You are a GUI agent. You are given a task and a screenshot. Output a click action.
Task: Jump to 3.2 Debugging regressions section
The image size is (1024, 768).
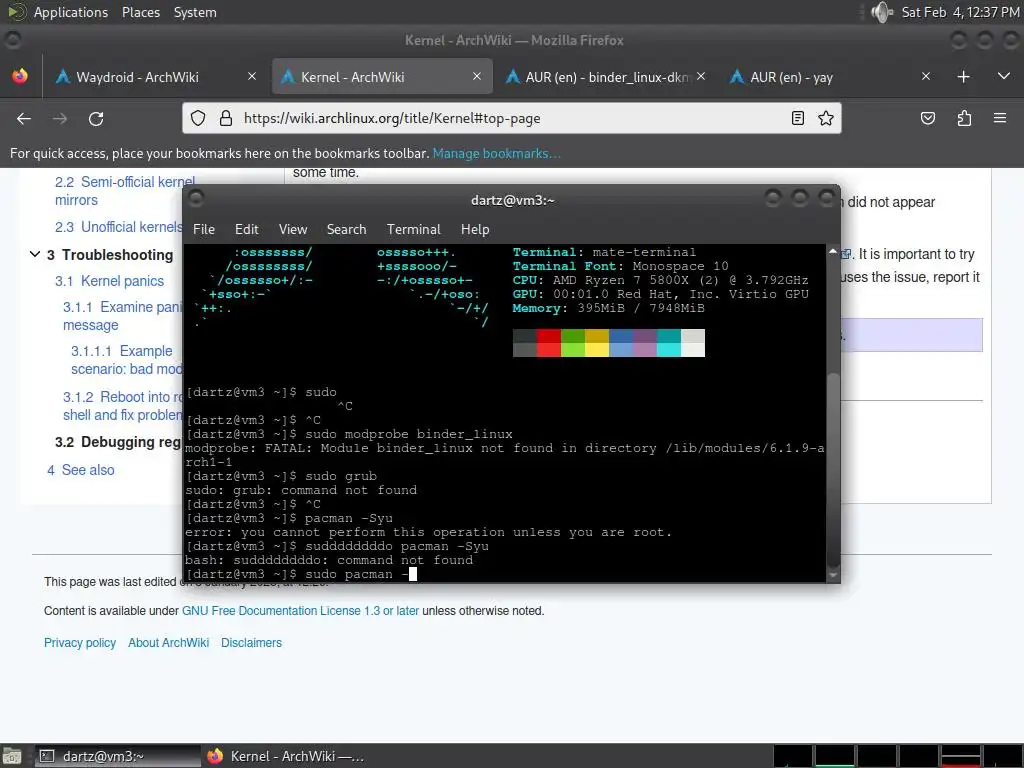pos(119,442)
